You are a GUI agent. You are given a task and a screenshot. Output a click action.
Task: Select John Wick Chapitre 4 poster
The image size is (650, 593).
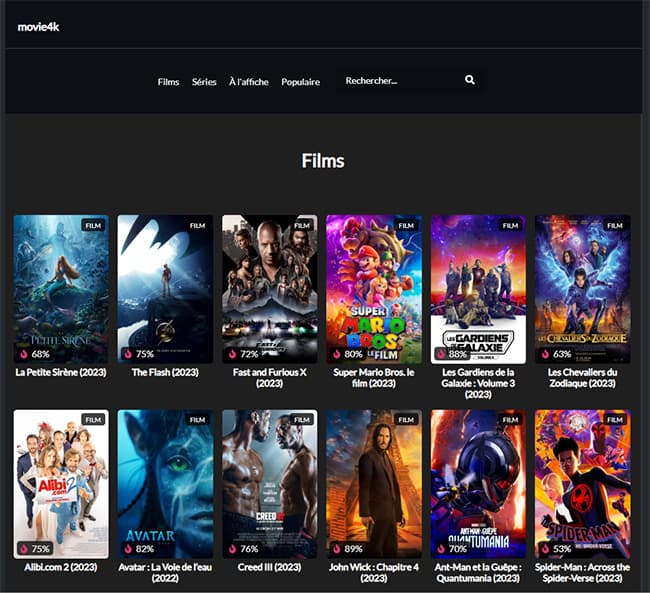pyautogui.click(x=374, y=484)
